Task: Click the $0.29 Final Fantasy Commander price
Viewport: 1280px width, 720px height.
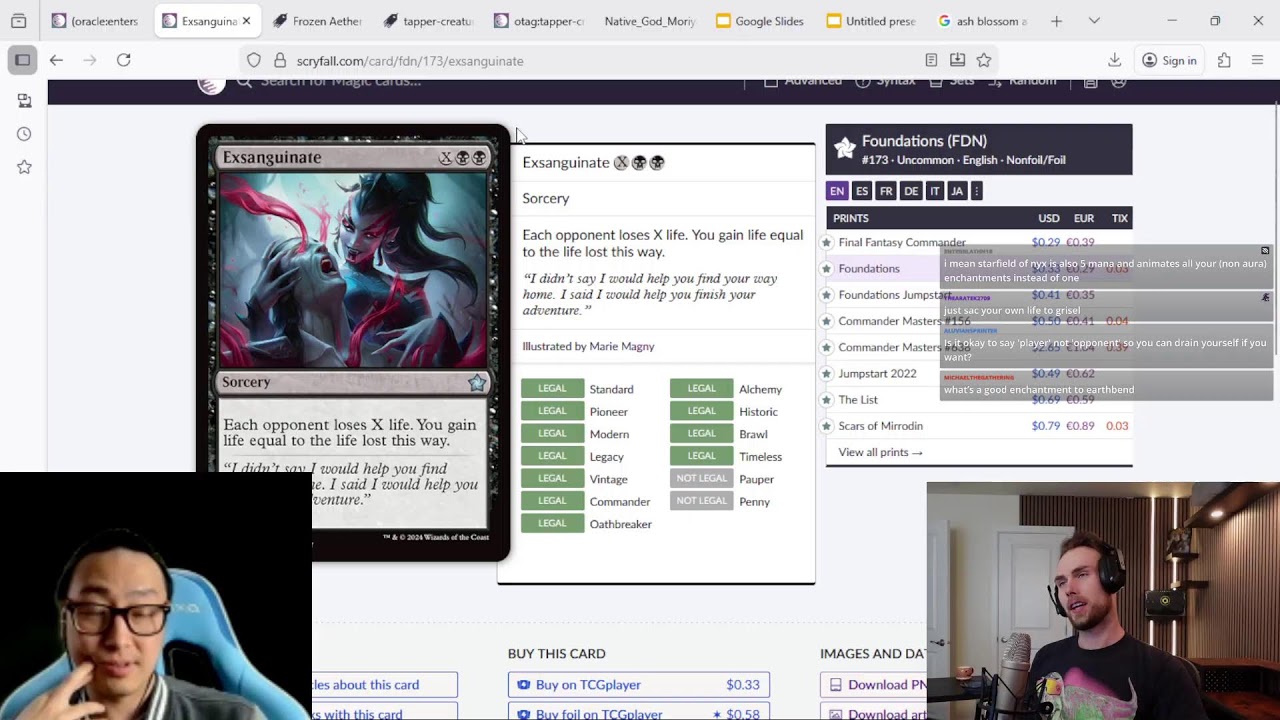Action: tap(1046, 242)
